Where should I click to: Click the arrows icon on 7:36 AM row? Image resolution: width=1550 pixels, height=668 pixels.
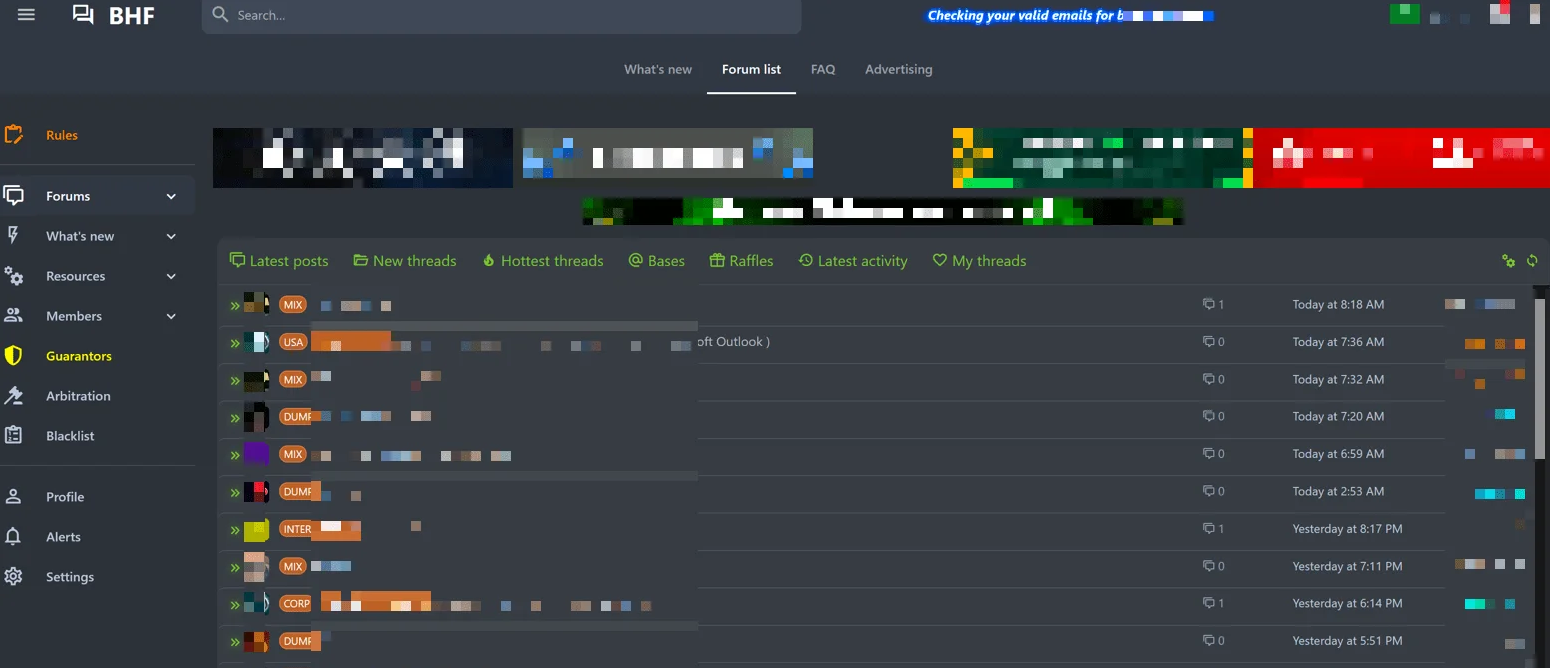(235, 343)
